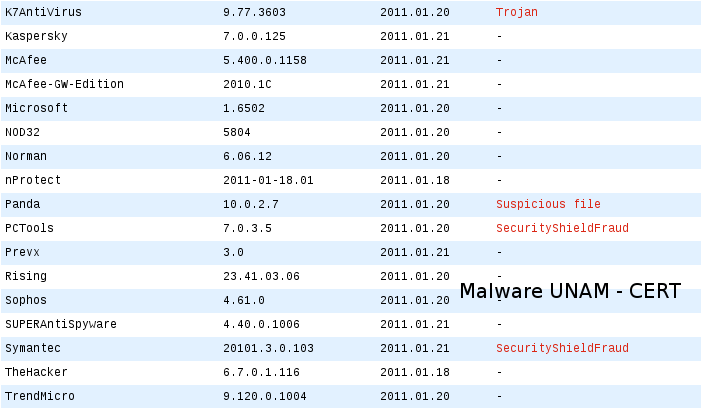Click the Kaspersky row name
The width and height of the screenshot is (702, 408).
[x=36, y=36]
